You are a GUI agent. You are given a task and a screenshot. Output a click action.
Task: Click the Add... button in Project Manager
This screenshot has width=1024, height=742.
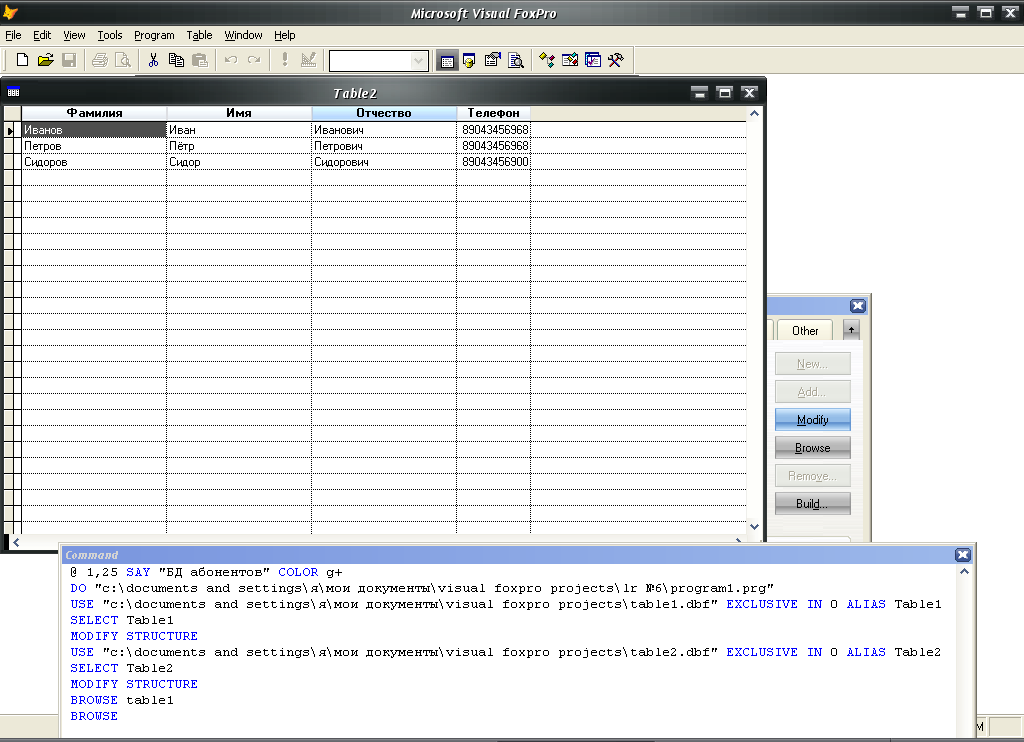(812, 392)
